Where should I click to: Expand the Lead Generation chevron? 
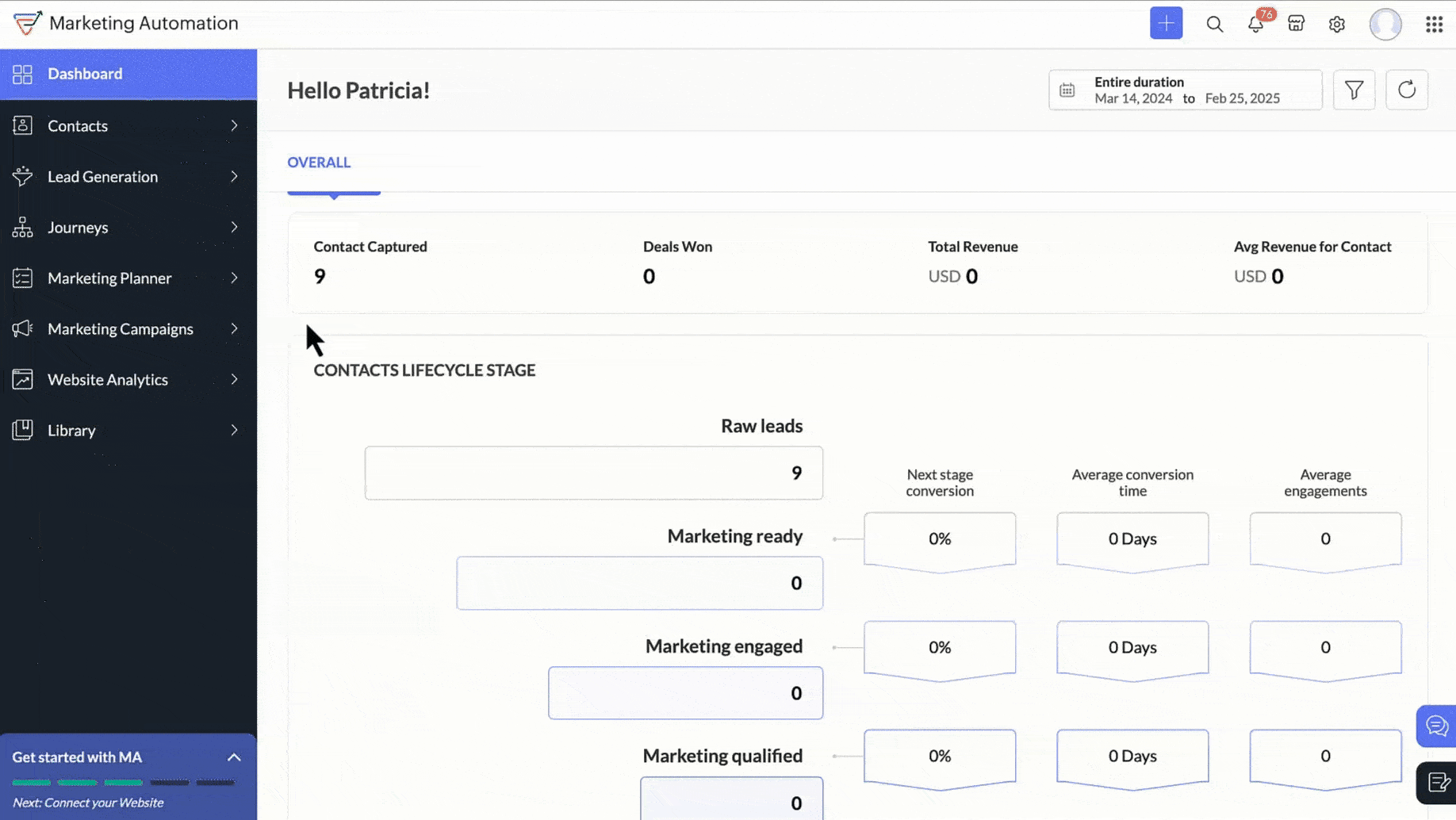click(x=234, y=176)
